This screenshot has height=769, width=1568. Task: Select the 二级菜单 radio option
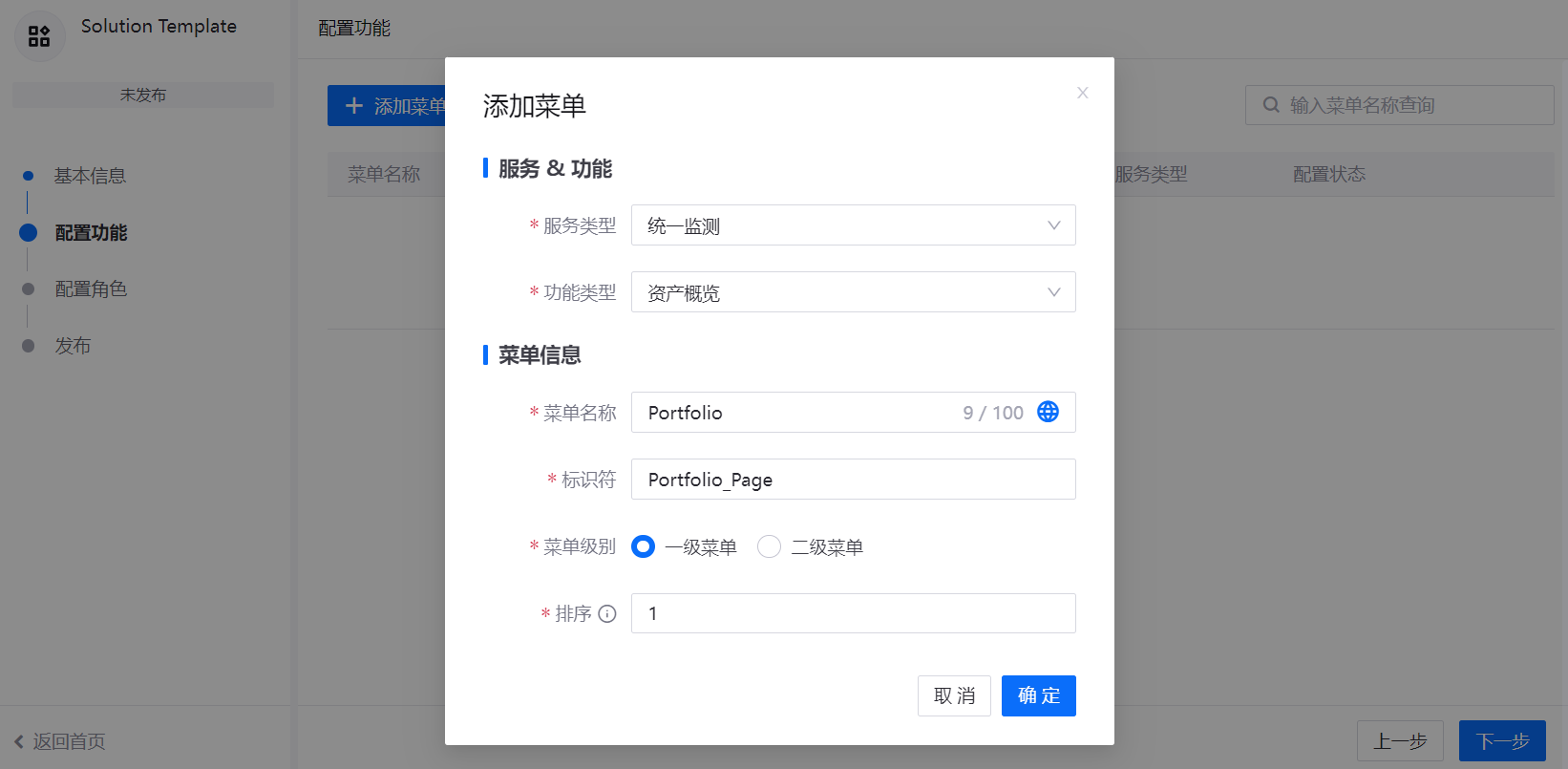coord(769,546)
